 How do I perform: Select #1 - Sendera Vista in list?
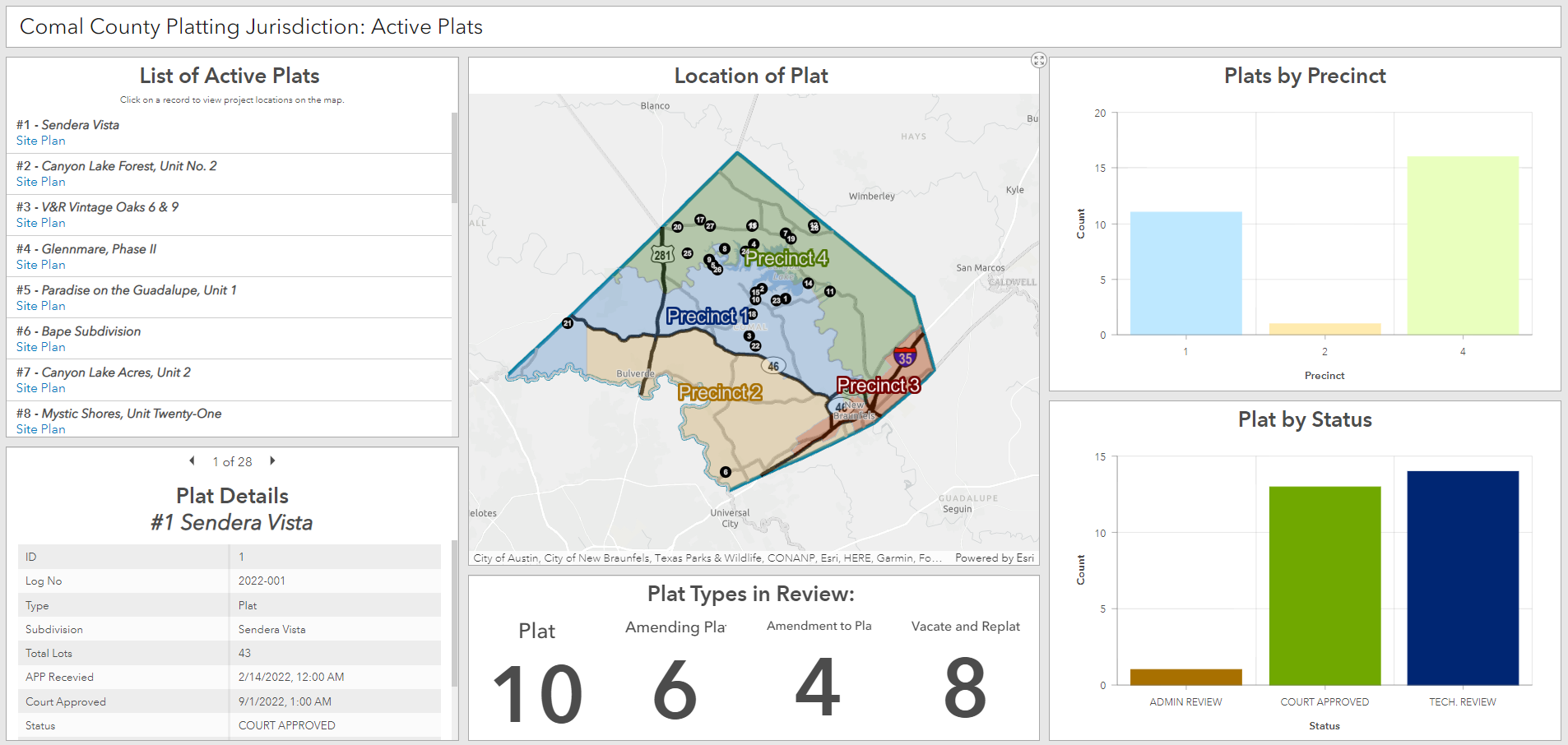pyautogui.click(x=80, y=125)
